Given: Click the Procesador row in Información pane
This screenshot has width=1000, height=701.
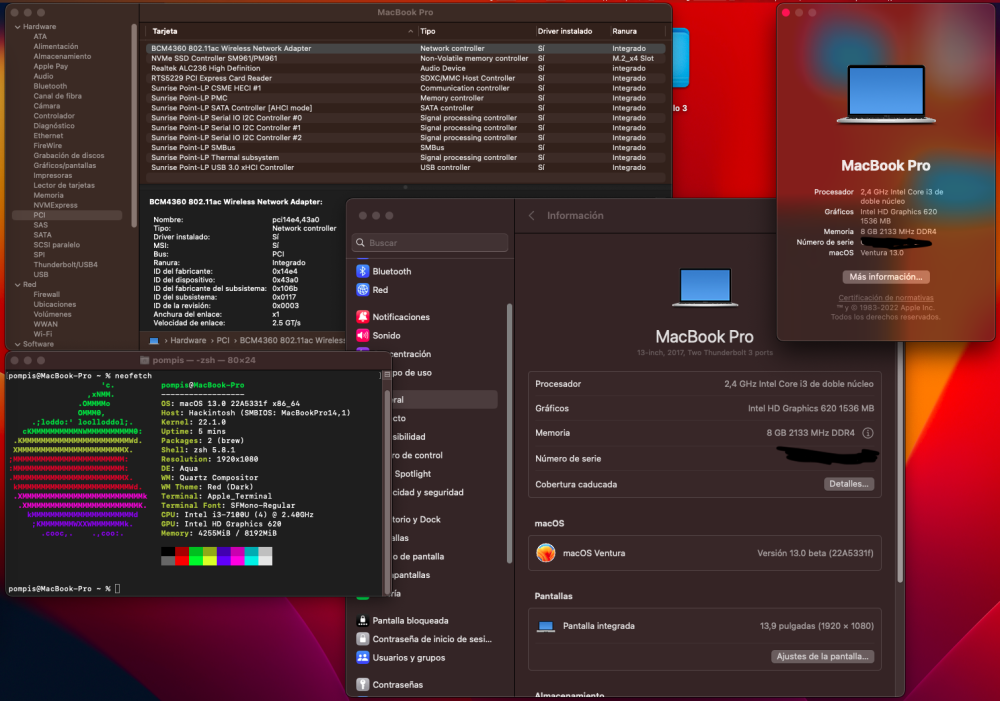Looking at the screenshot, I should (705, 383).
